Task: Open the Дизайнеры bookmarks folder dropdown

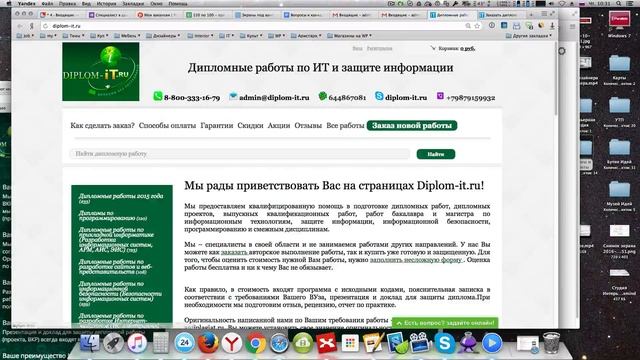Action: click(x=163, y=36)
